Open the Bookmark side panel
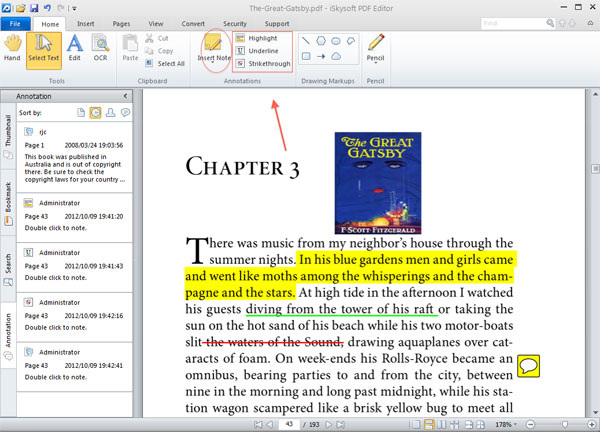Viewport: 600px width, 432px height. tap(7, 200)
